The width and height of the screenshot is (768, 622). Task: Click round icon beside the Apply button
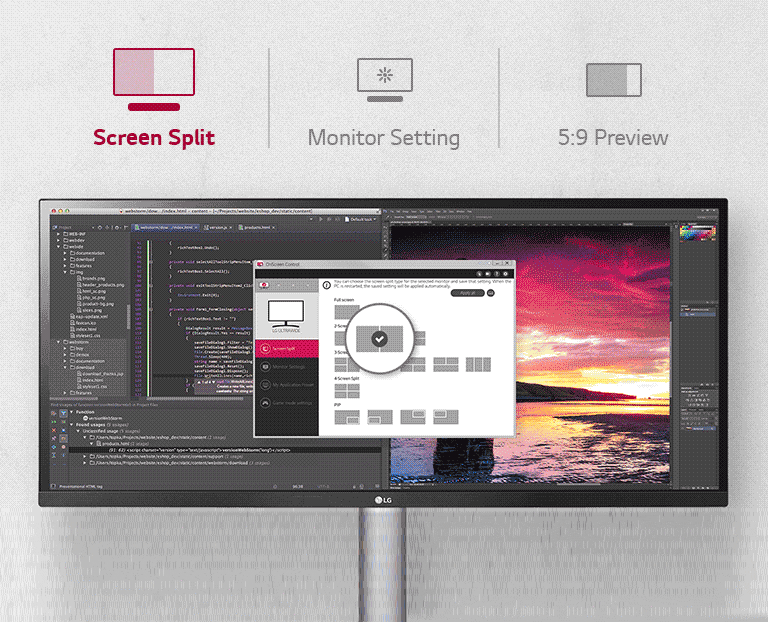(x=490, y=293)
